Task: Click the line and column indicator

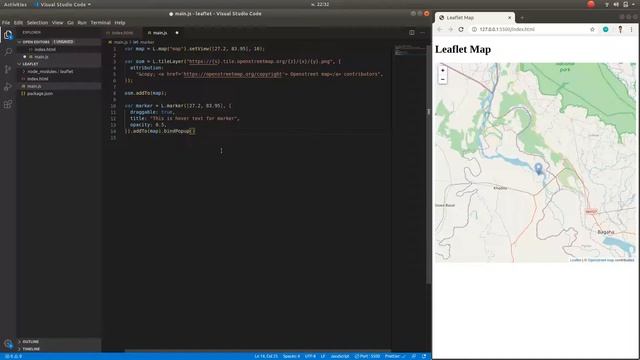Action: point(266,356)
